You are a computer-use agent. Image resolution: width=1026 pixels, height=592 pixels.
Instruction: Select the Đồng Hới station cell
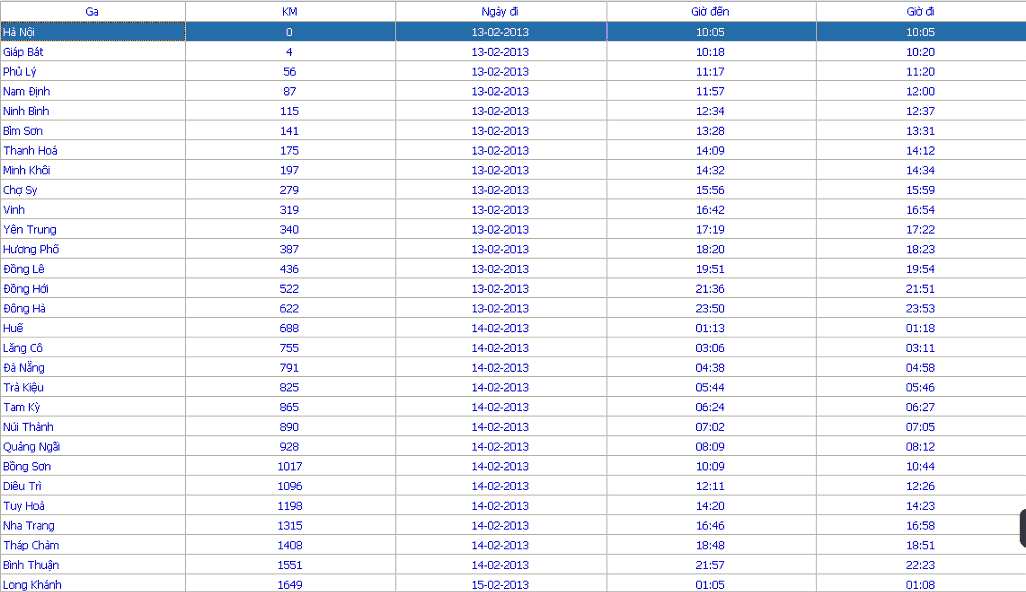click(x=92, y=288)
